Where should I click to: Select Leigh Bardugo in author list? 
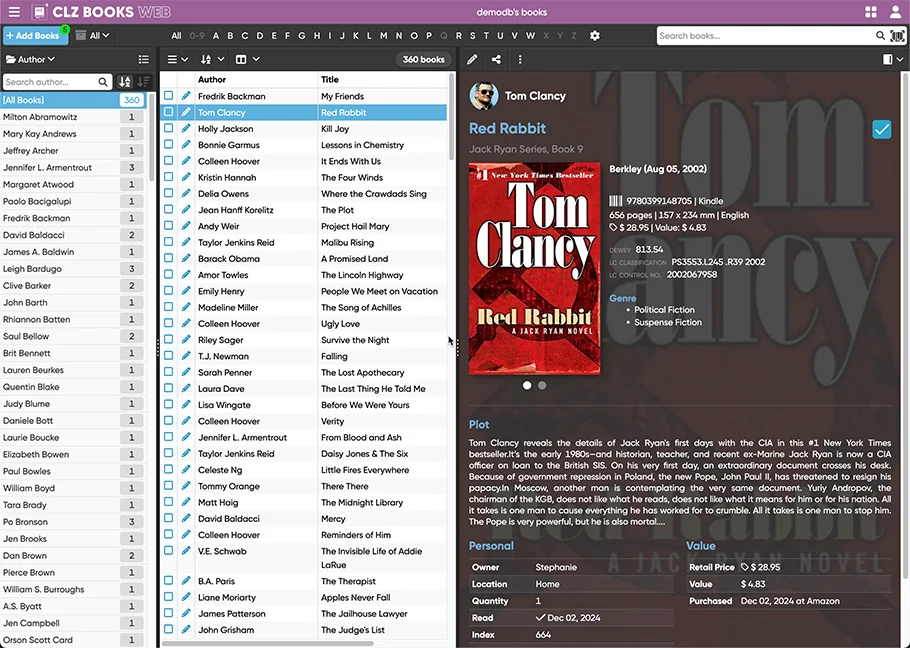(73, 269)
